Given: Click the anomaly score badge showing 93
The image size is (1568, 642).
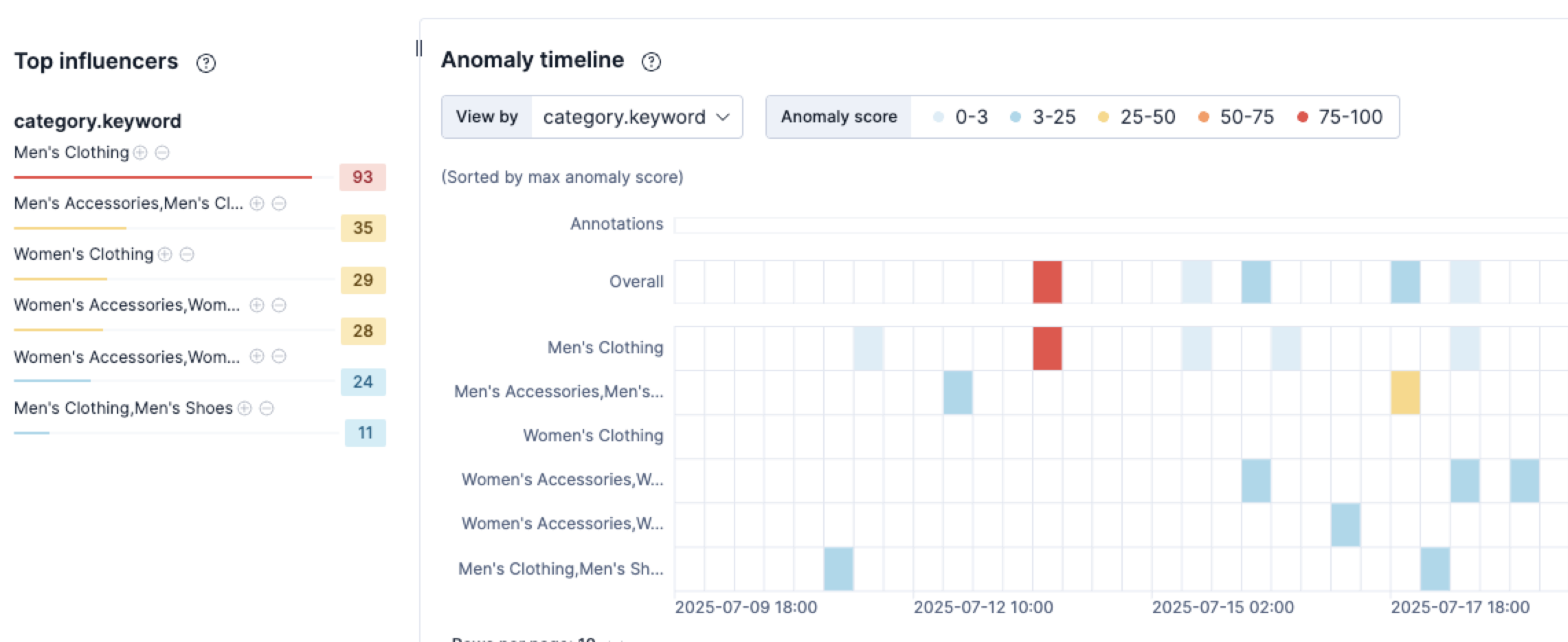Looking at the screenshot, I should pyautogui.click(x=363, y=177).
